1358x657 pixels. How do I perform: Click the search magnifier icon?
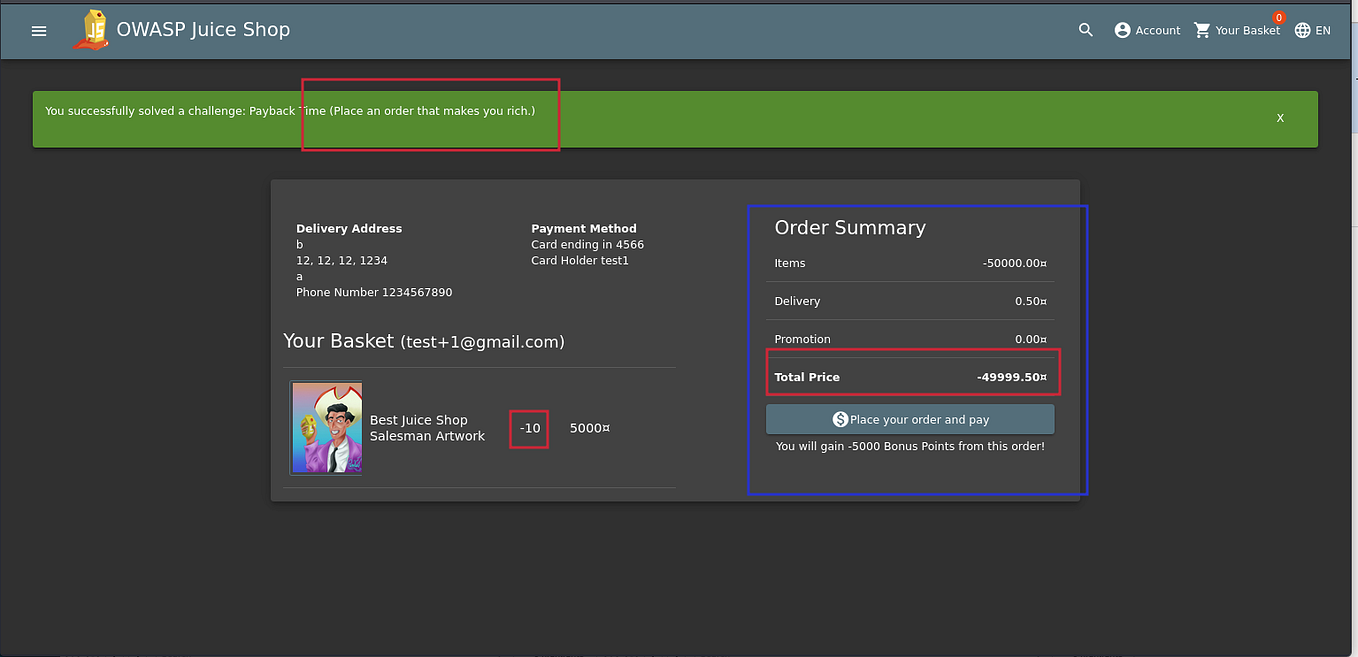(1085, 30)
